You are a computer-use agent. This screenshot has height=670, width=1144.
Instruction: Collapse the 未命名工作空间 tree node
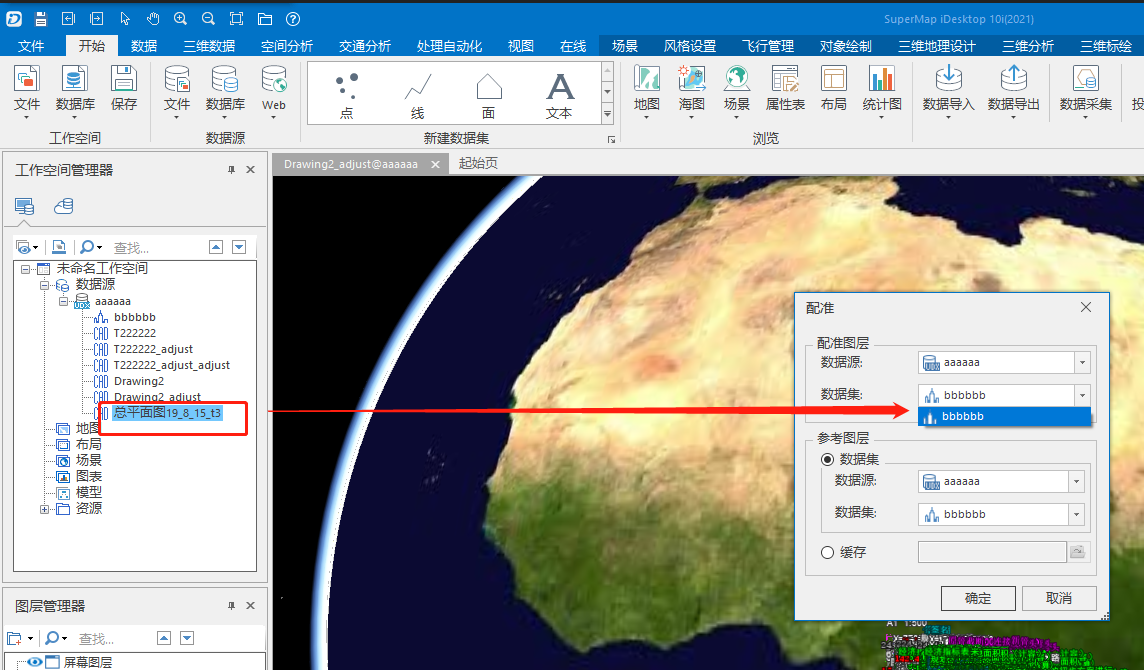point(26,269)
